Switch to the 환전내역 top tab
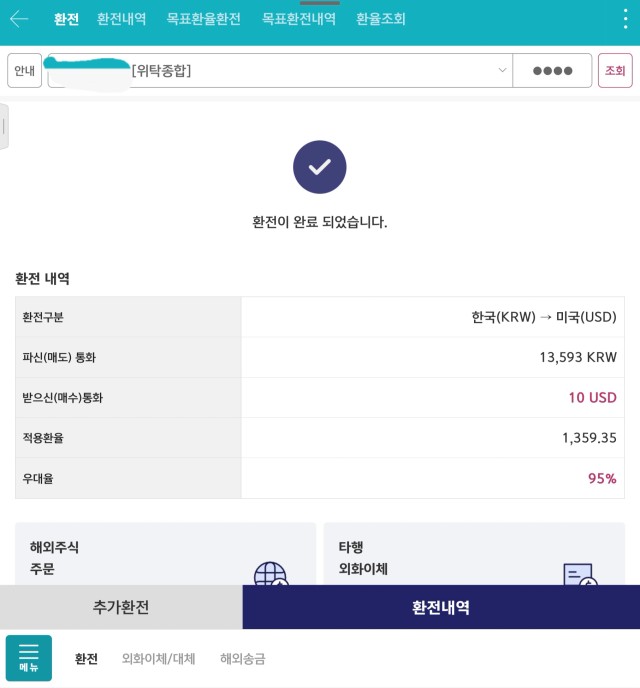 pos(122,19)
